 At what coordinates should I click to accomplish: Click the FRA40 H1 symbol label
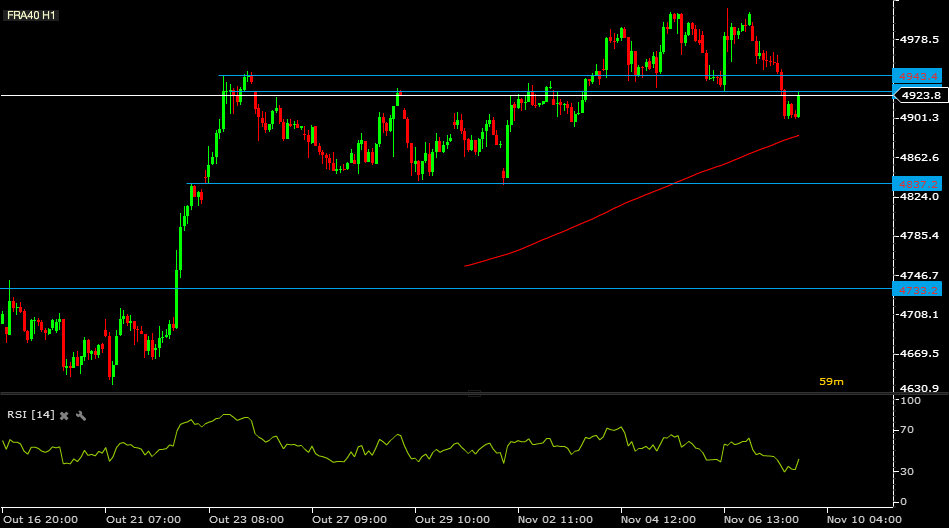[31, 15]
